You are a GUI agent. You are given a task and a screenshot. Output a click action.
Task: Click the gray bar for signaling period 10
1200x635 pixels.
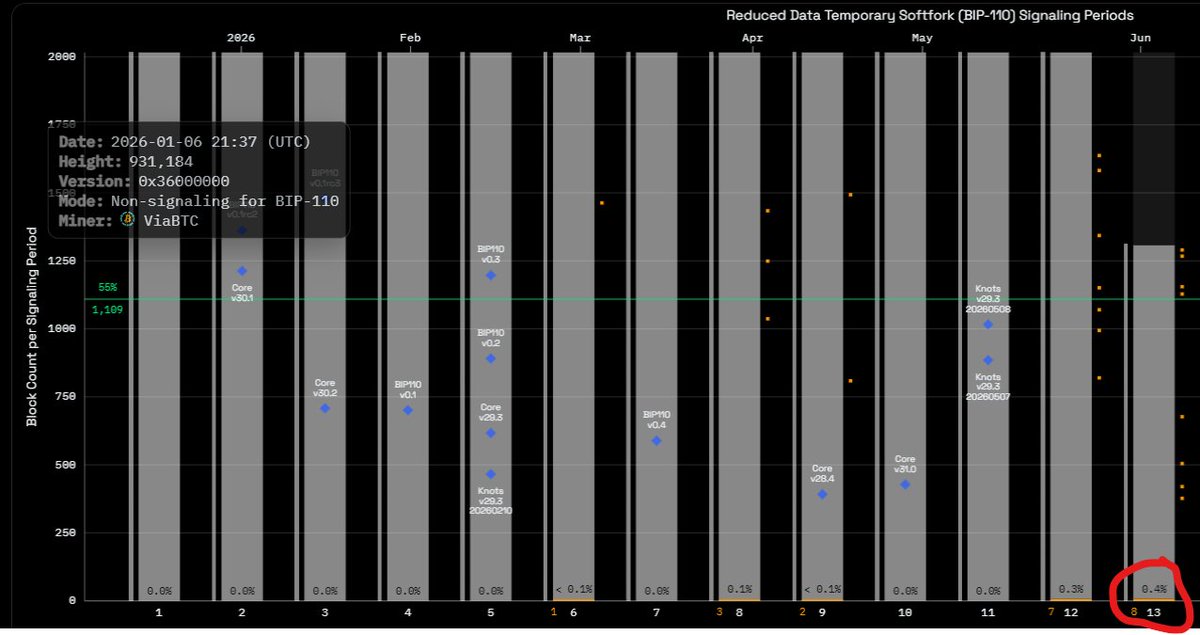point(905,326)
